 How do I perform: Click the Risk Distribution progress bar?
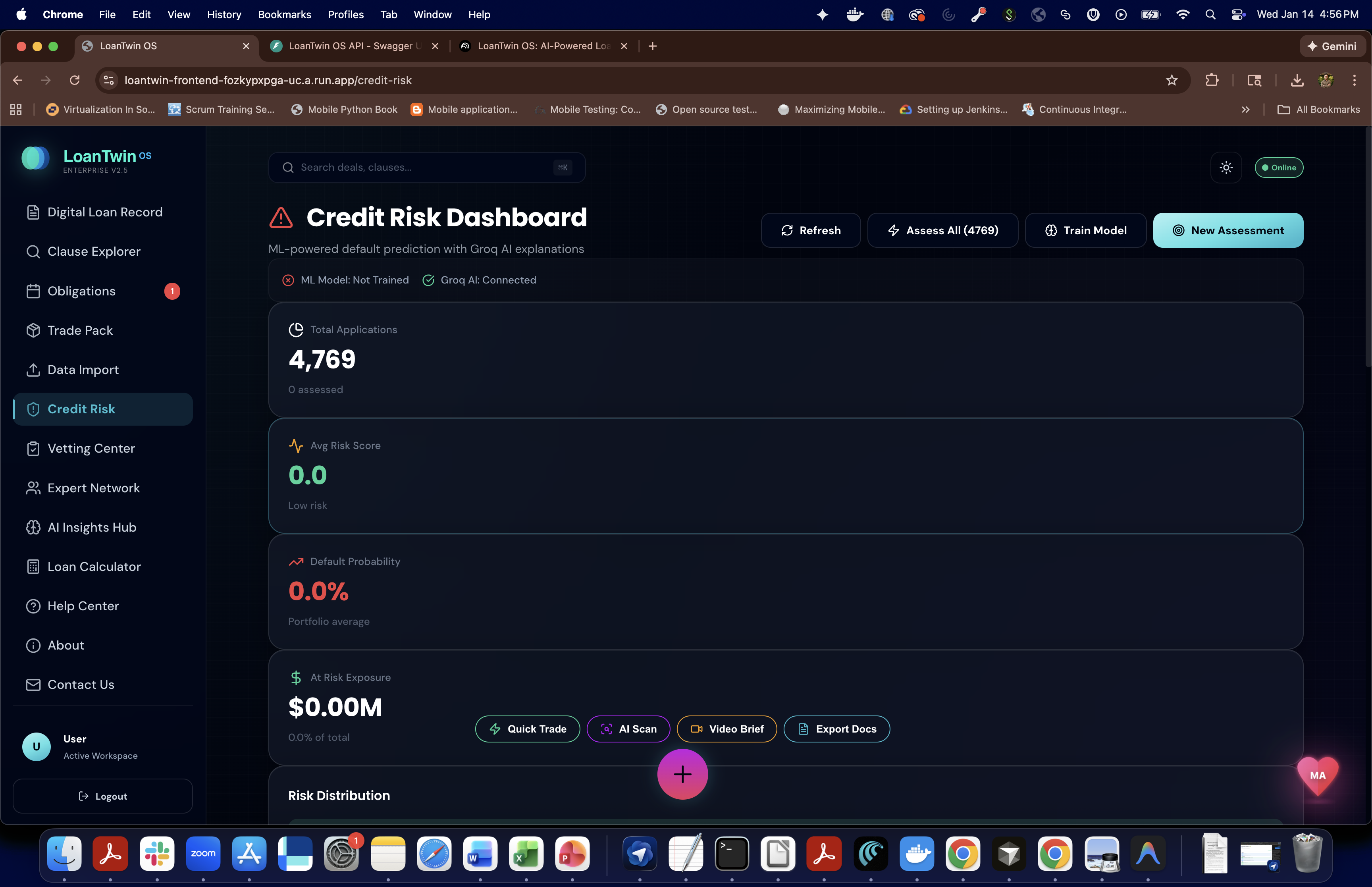coord(785,821)
